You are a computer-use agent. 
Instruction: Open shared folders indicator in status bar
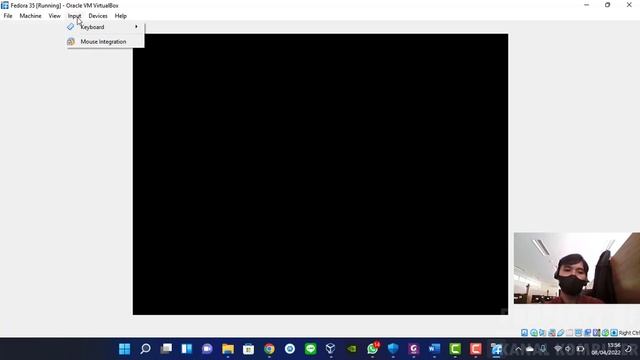[569, 333]
